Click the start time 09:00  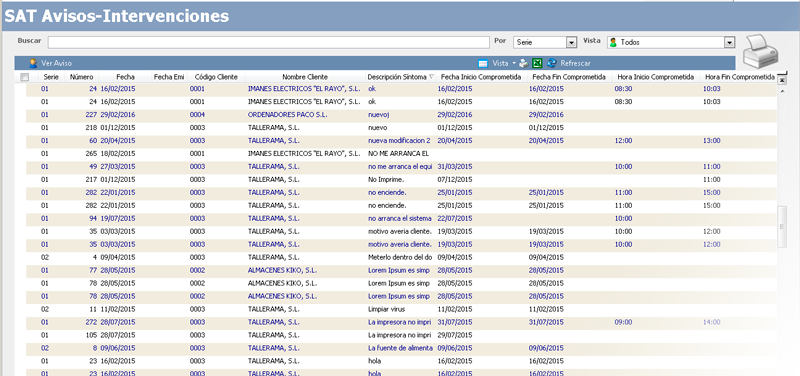coord(623,322)
